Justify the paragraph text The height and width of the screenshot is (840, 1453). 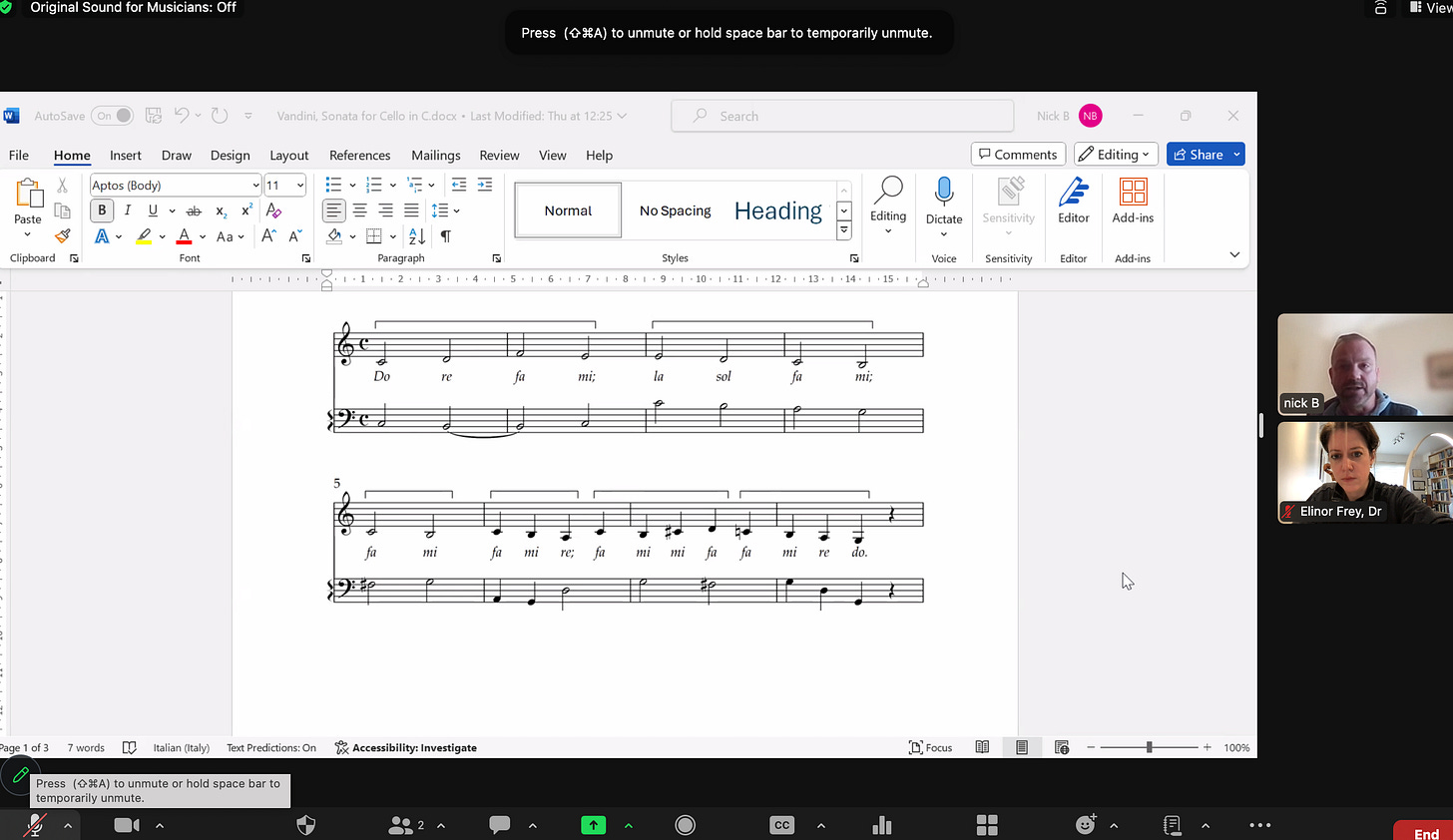click(411, 210)
